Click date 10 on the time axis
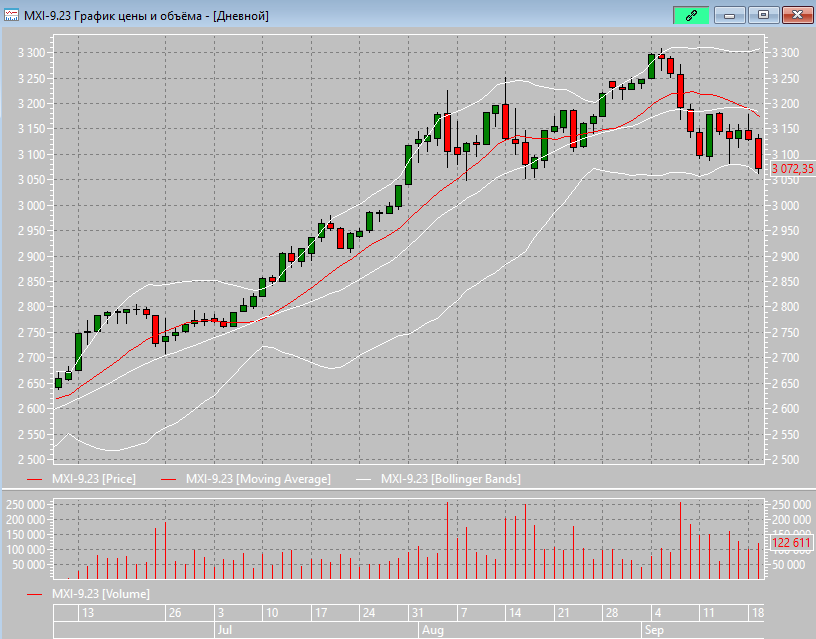Image resolution: width=816 pixels, height=639 pixels. pos(272,612)
